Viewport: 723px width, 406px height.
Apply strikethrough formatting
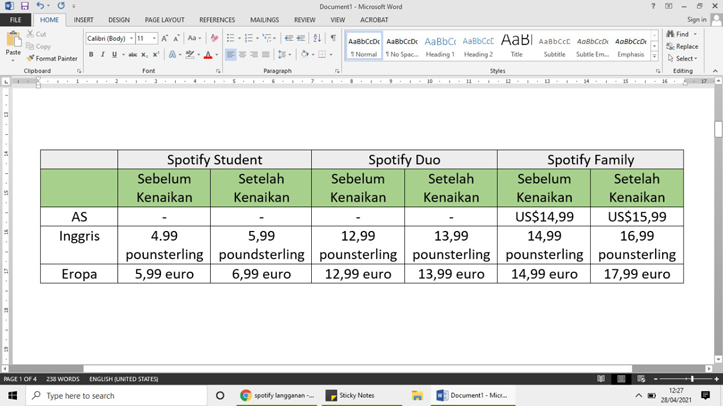click(x=132, y=54)
